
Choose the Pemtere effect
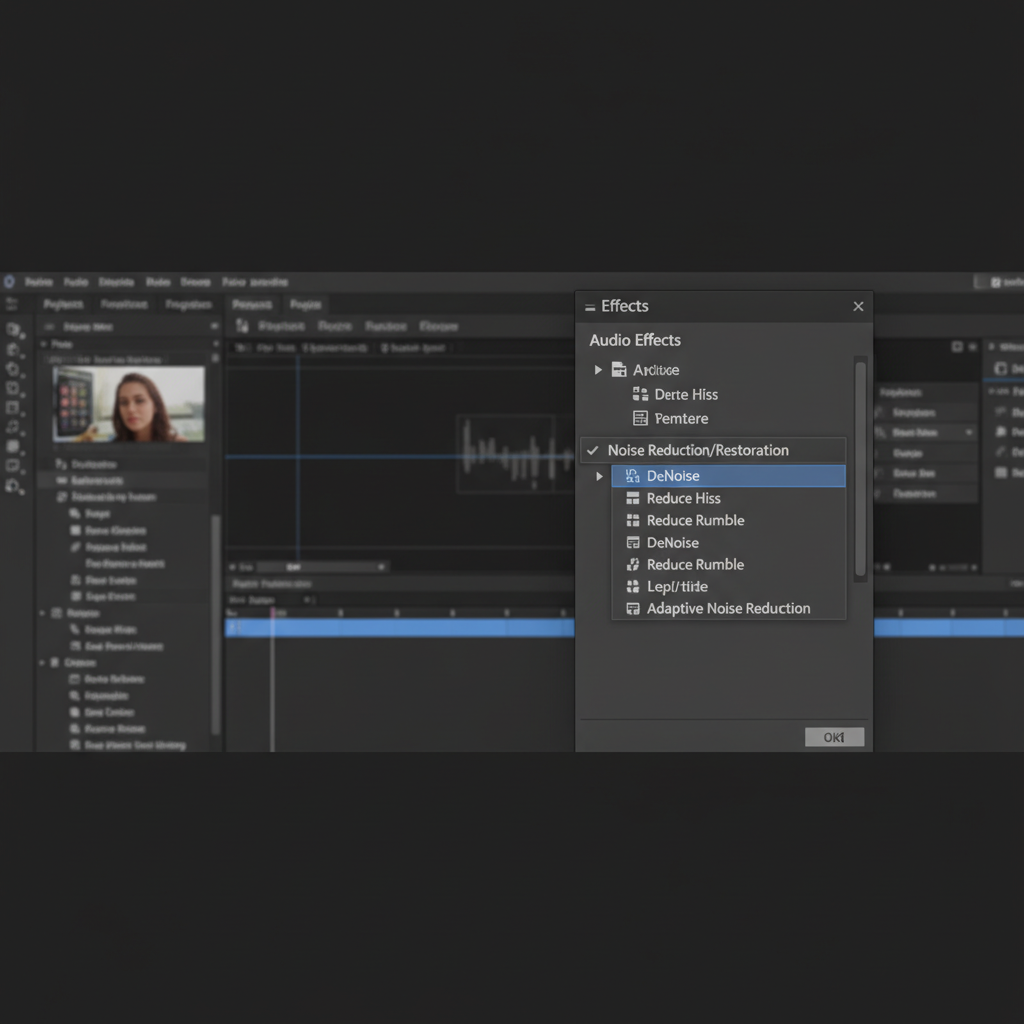681,419
